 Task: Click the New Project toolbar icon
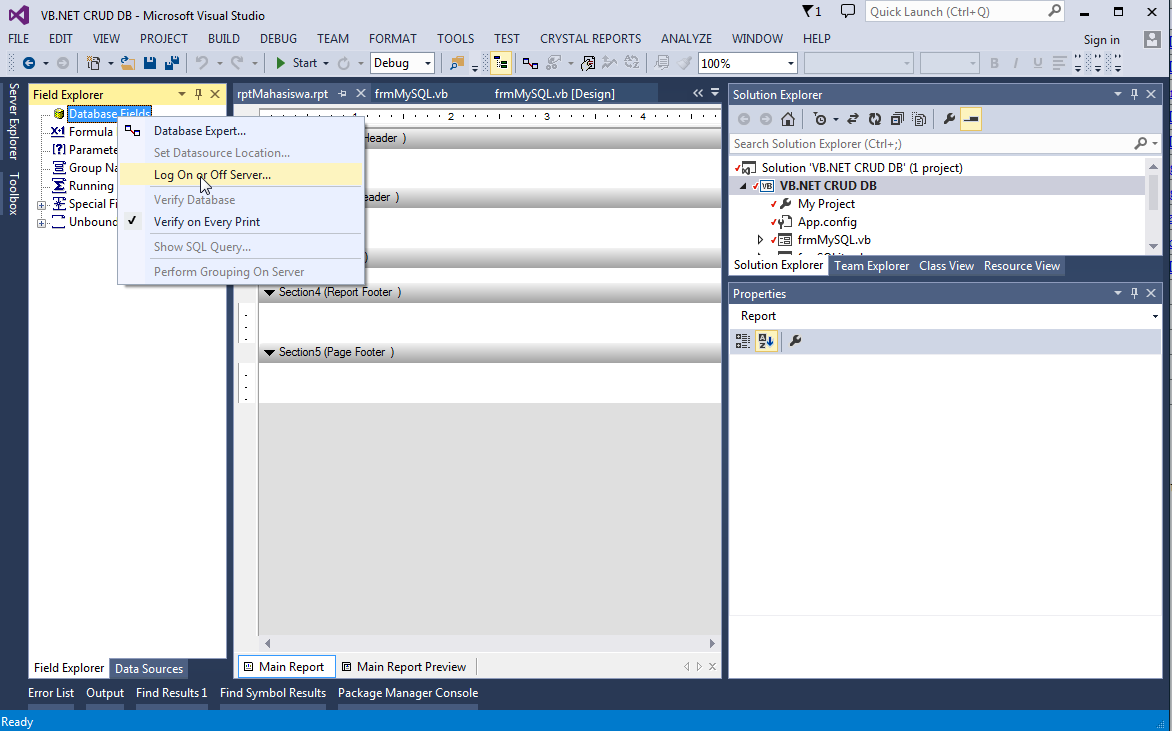pyautogui.click(x=93, y=64)
